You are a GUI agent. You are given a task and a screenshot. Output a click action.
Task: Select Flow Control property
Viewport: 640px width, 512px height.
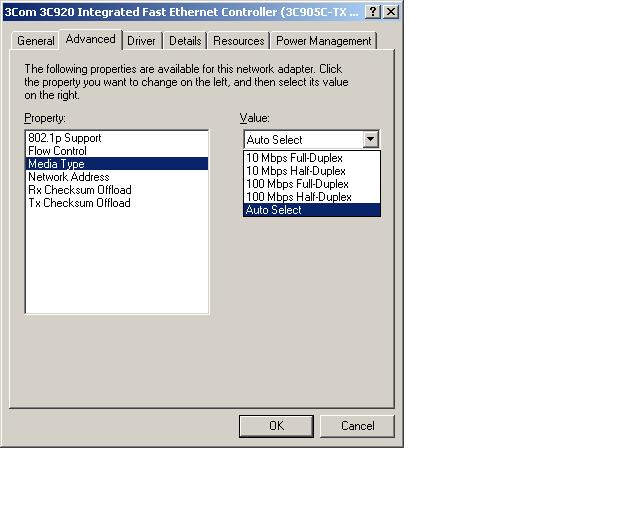(117, 151)
